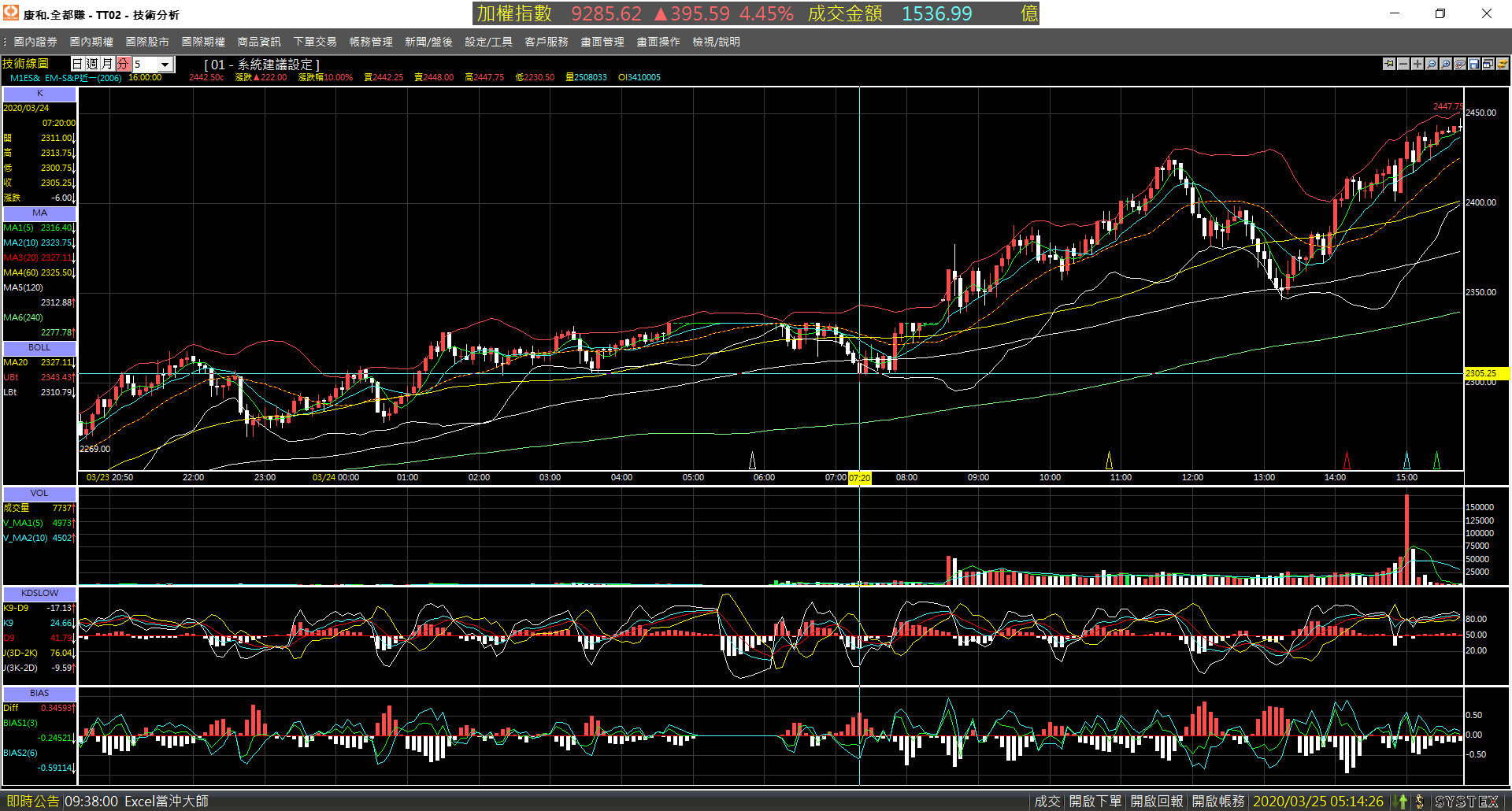The width and height of the screenshot is (1512, 811).
Task: Open the minute interval dropdown arrow
Action: [x=165, y=65]
